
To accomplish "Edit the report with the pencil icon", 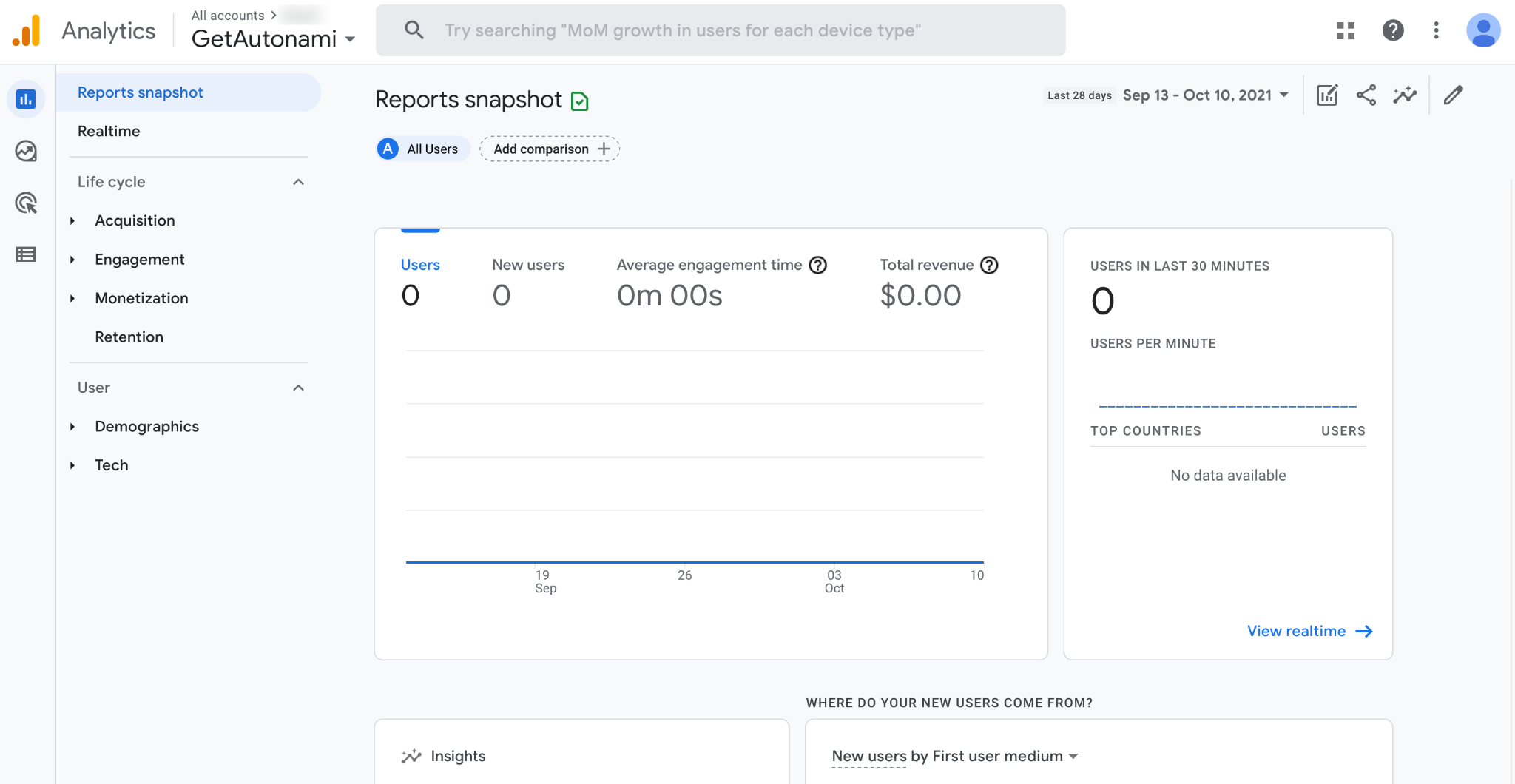I will [1454, 95].
